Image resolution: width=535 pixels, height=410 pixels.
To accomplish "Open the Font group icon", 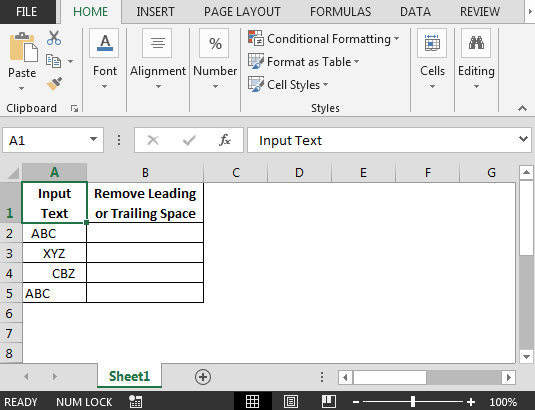I will pyautogui.click(x=104, y=43).
